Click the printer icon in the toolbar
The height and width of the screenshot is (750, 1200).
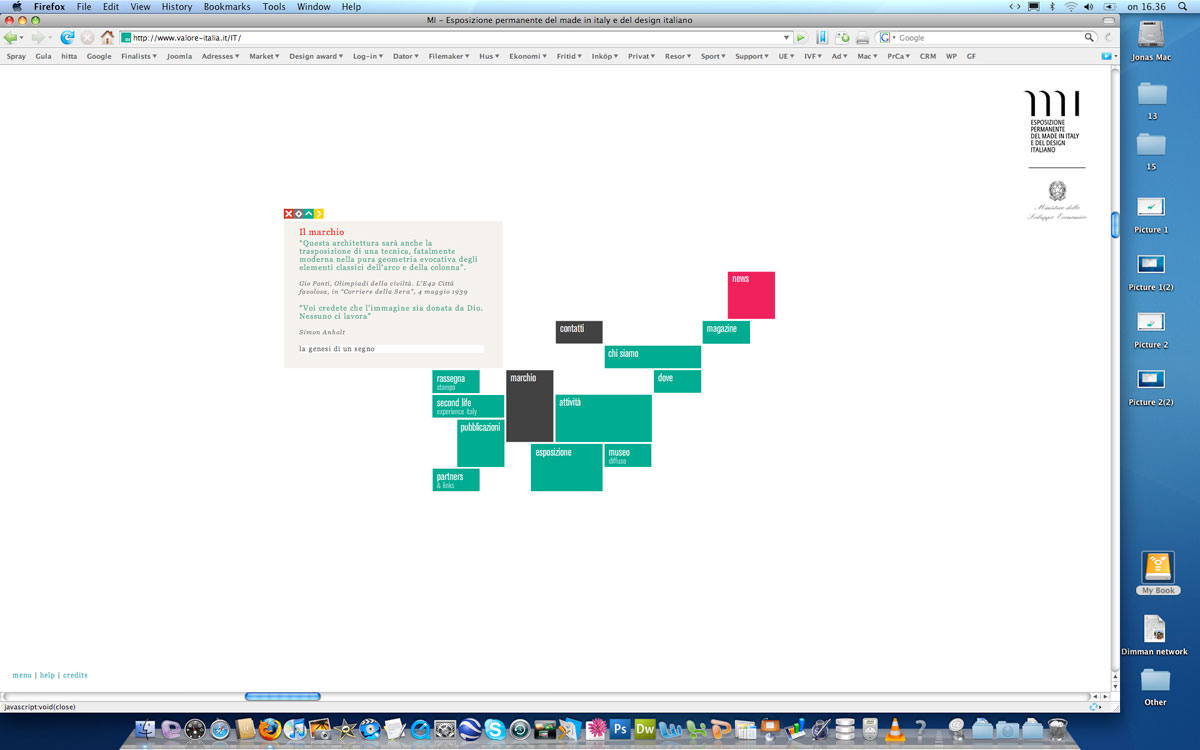click(x=862, y=38)
